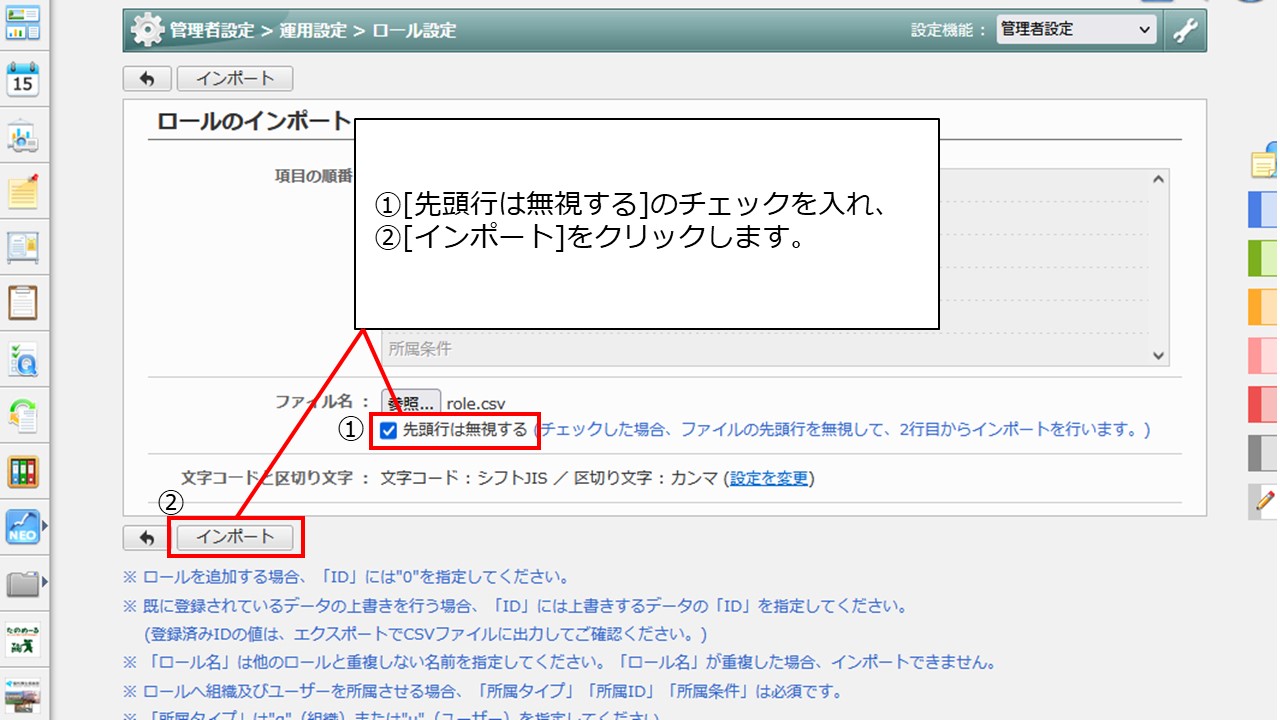Expand the NEO sidebar flyout arrow
The height and width of the screenshot is (720, 1280).
[x=44, y=526]
